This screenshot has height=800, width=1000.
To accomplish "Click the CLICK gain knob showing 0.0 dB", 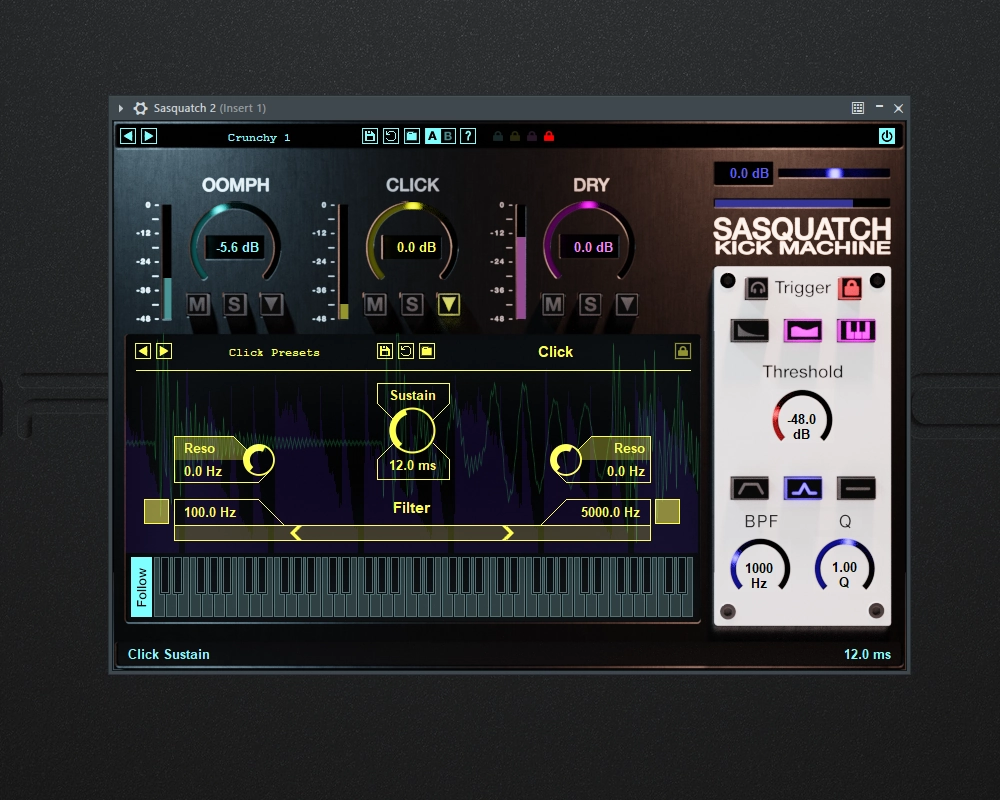I will tap(413, 243).
